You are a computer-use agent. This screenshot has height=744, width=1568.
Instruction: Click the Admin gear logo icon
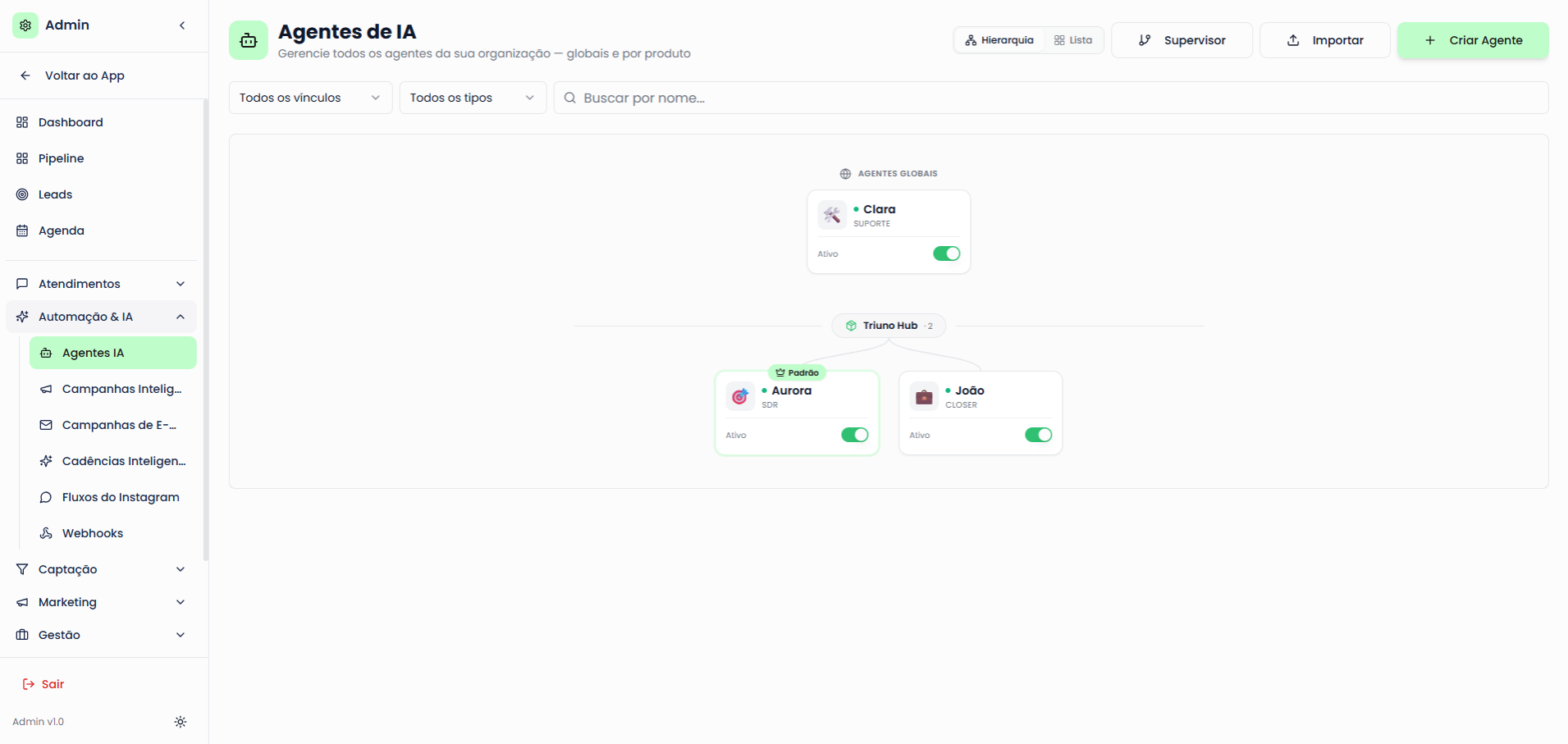click(25, 25)
